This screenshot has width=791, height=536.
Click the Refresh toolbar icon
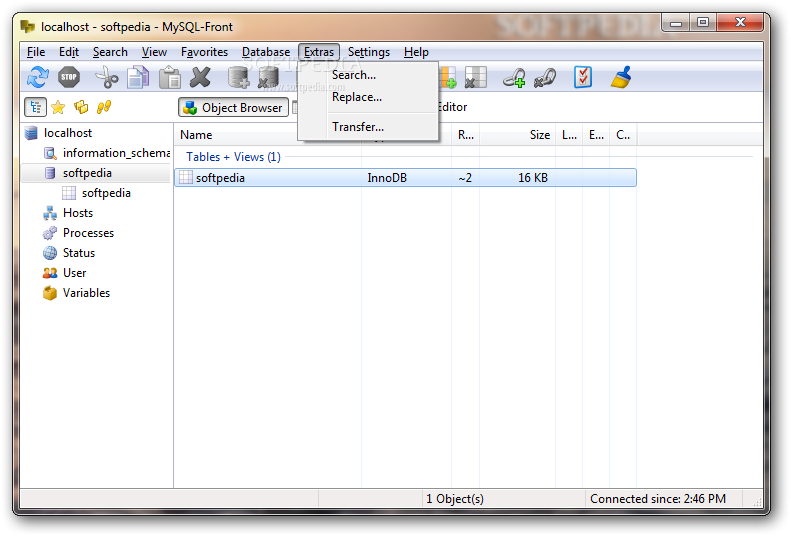[38, 78]
